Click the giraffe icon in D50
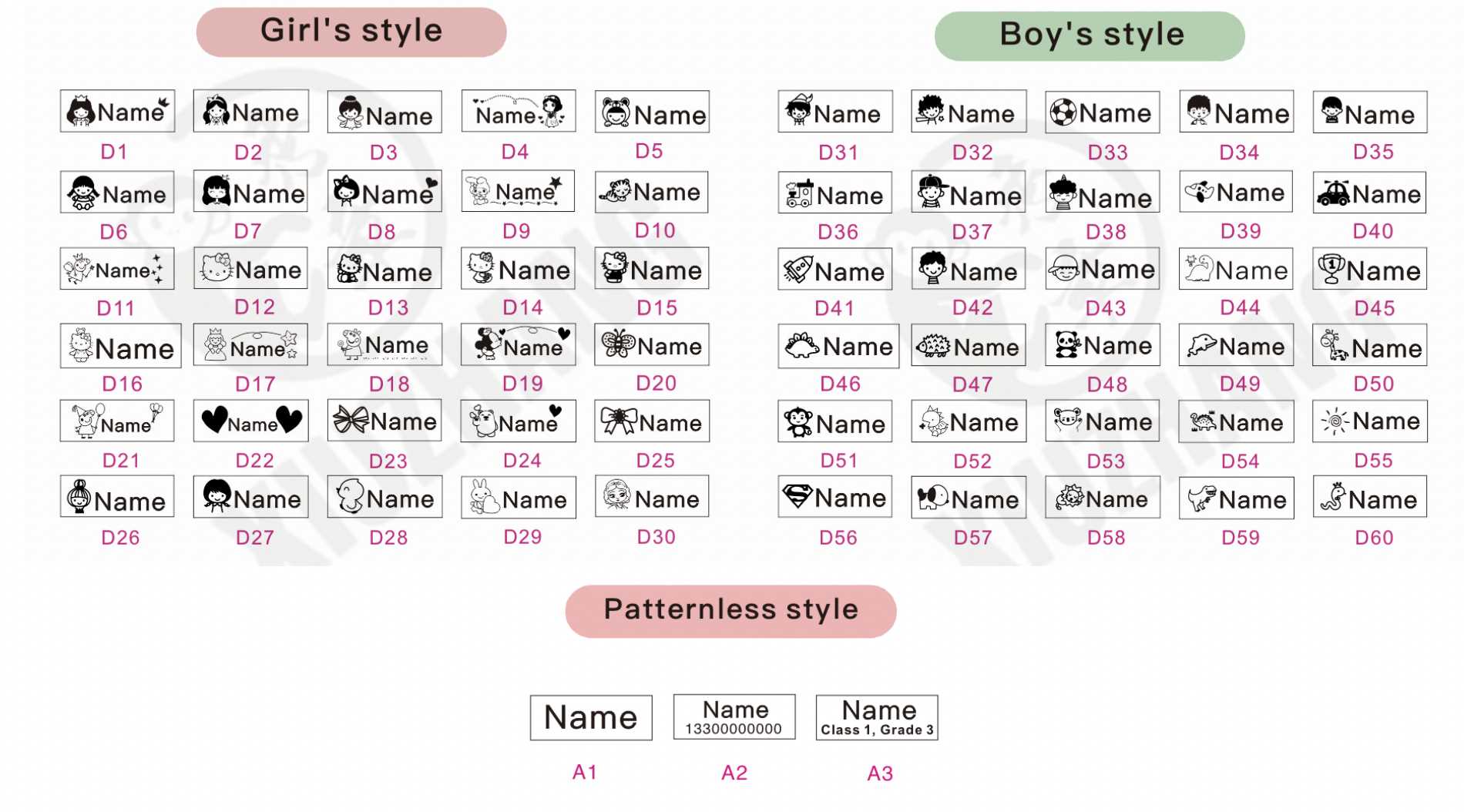Screen dimensions: 1464x812 [1332, 346]
